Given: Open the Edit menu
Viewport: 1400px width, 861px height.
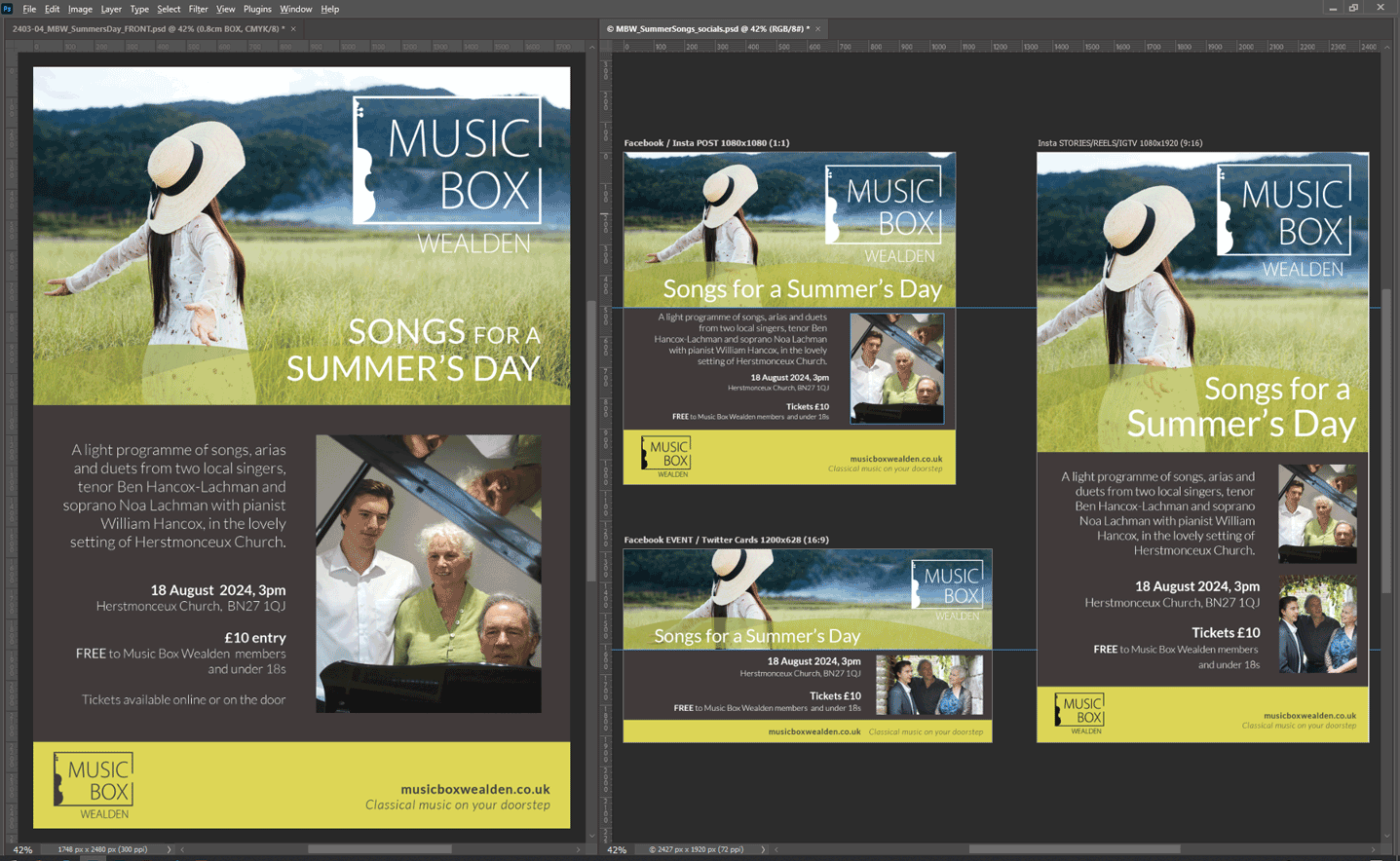Looking at the screenshot, I should pos(52,9).
